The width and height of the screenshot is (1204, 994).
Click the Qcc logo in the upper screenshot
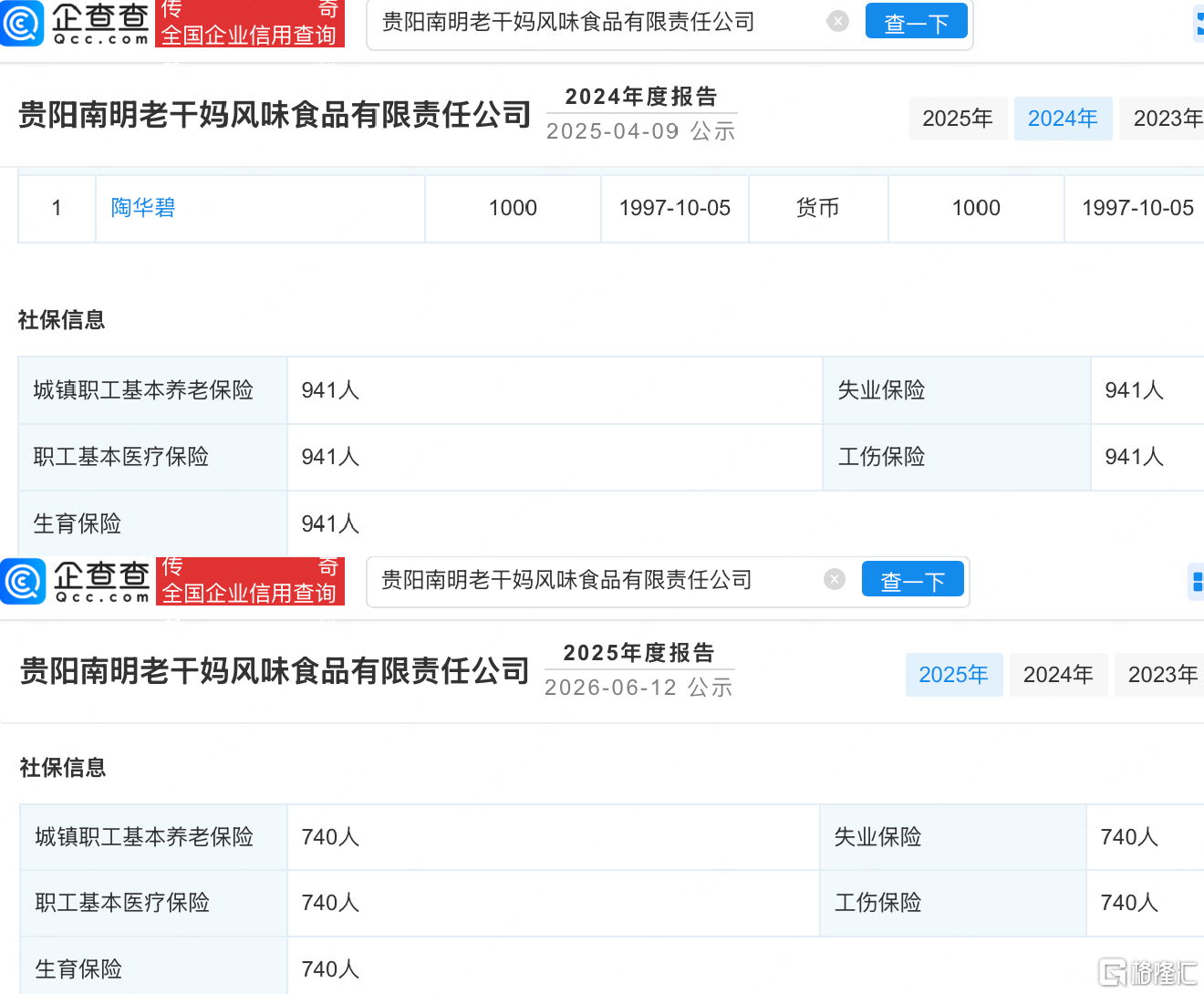(x=76, y=23)
